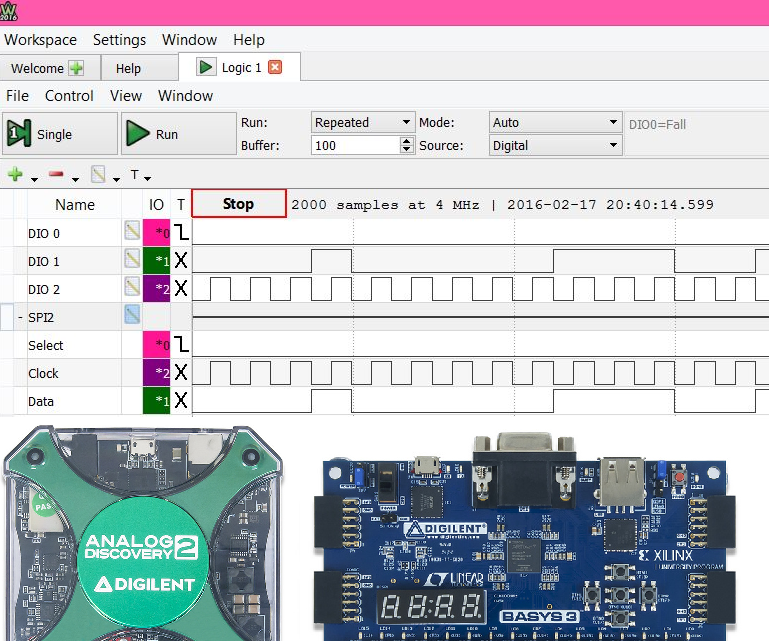Select the DIO 0 signal row
This screenshot has width=769, height=641.
pos(74,233)
